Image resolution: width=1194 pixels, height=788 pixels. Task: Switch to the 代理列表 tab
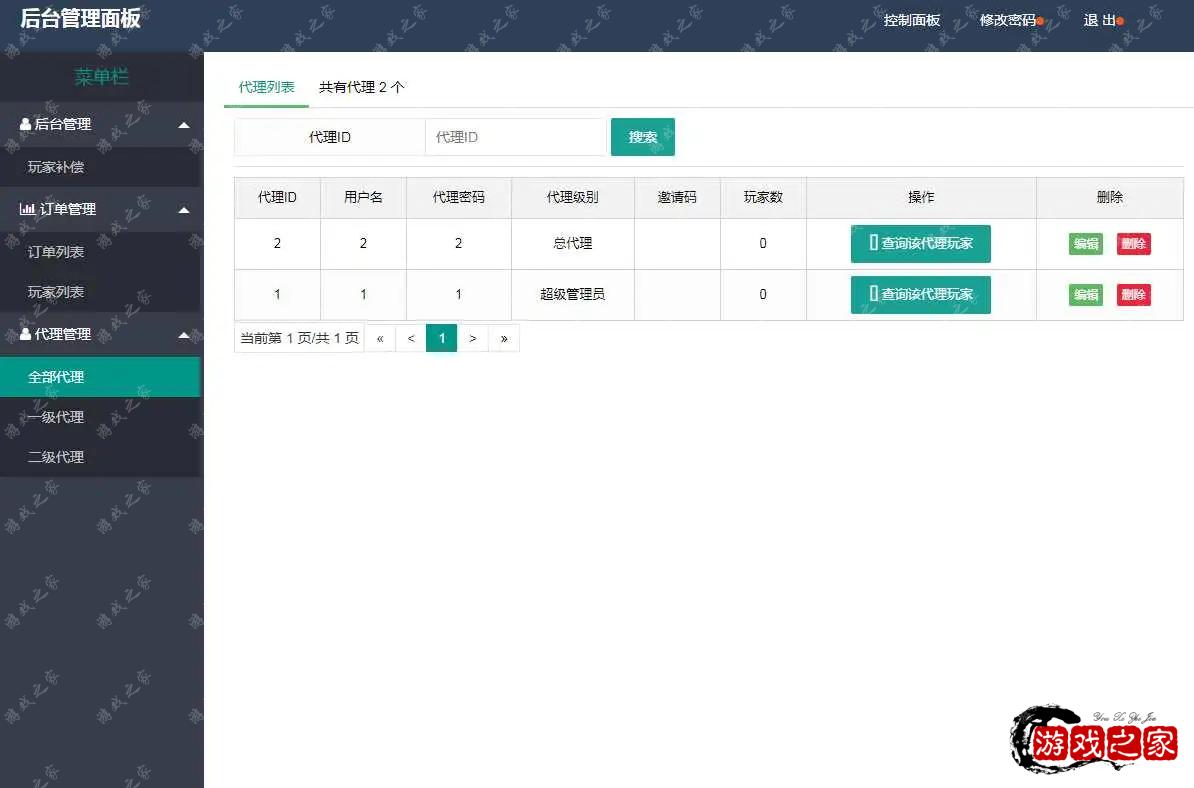tap(265, 87)
